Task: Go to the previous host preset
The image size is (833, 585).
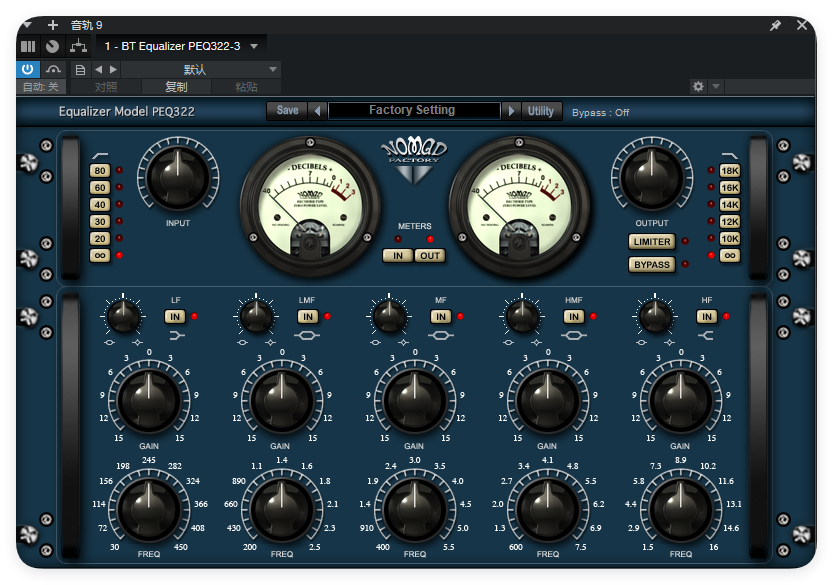Action: pyautogui.click(x=99, y=69)
